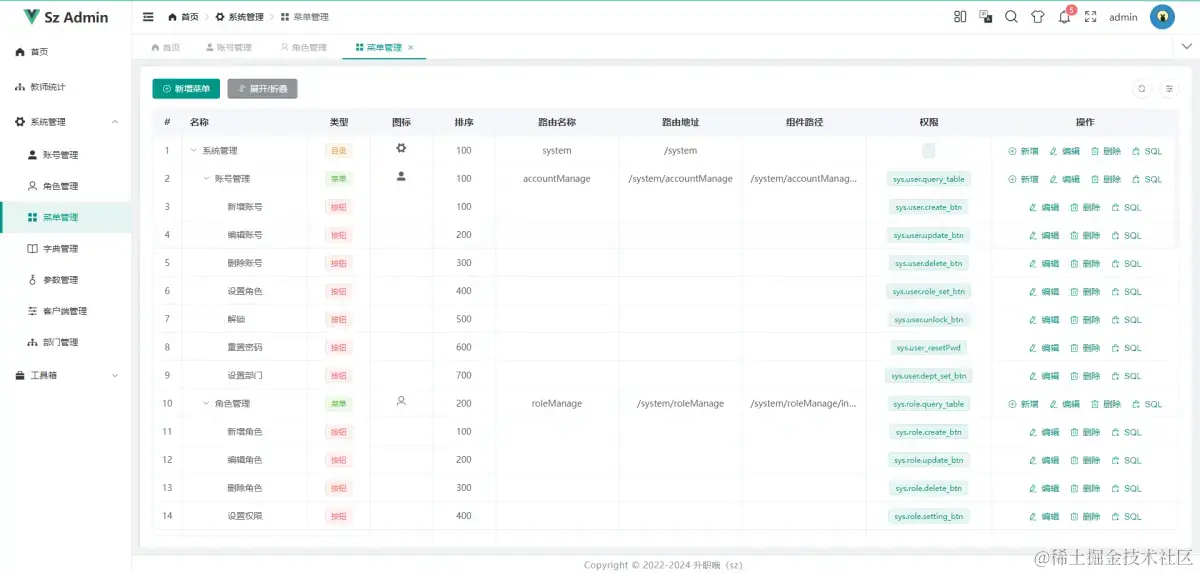Click the 目录 type tag

pos(339,151)
